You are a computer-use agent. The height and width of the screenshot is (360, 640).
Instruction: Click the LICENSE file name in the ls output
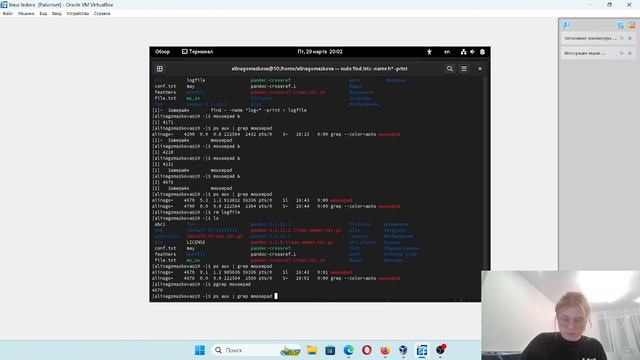click(196, 242)
